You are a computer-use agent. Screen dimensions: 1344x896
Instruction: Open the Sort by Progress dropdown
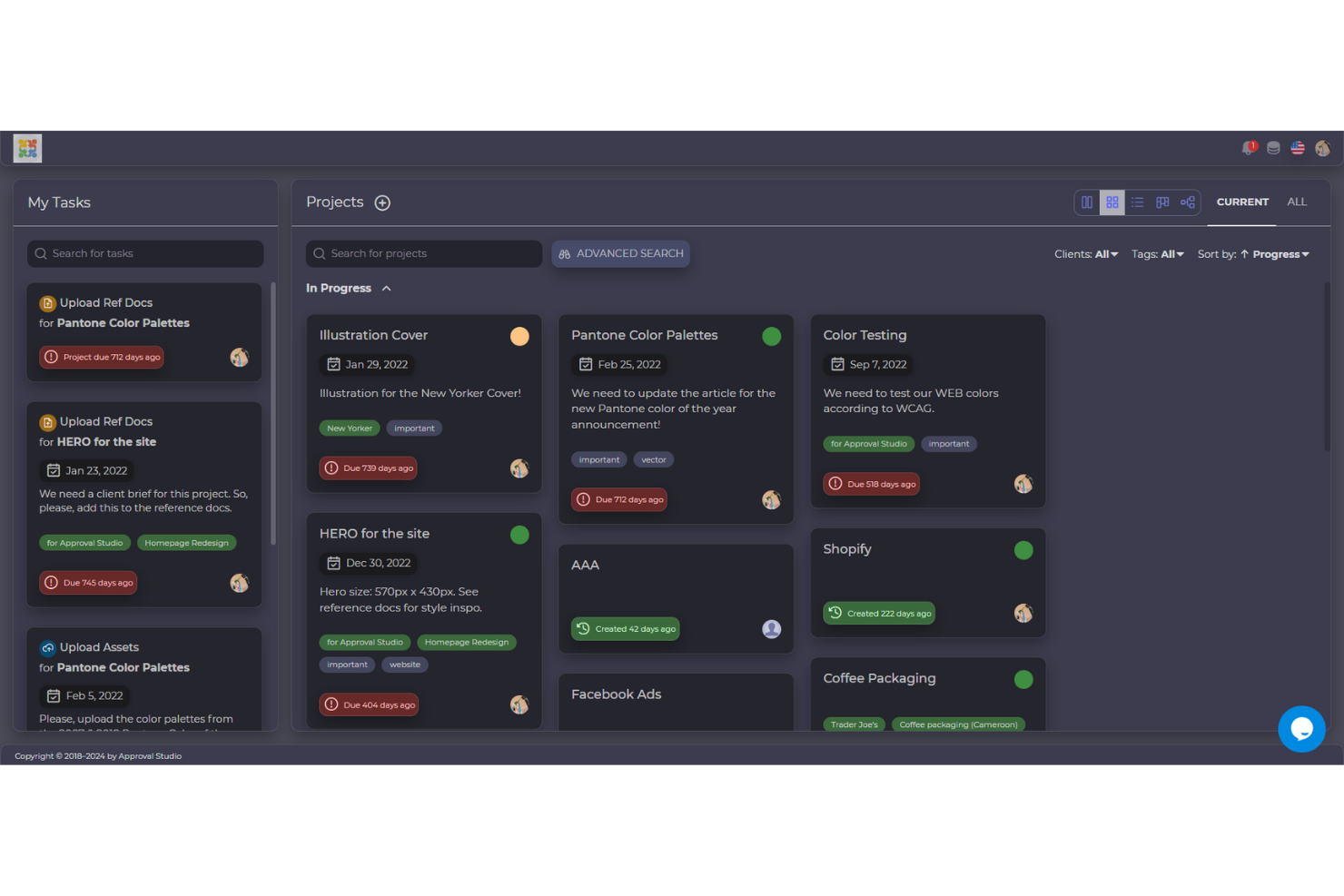(x=1253, y=254)
